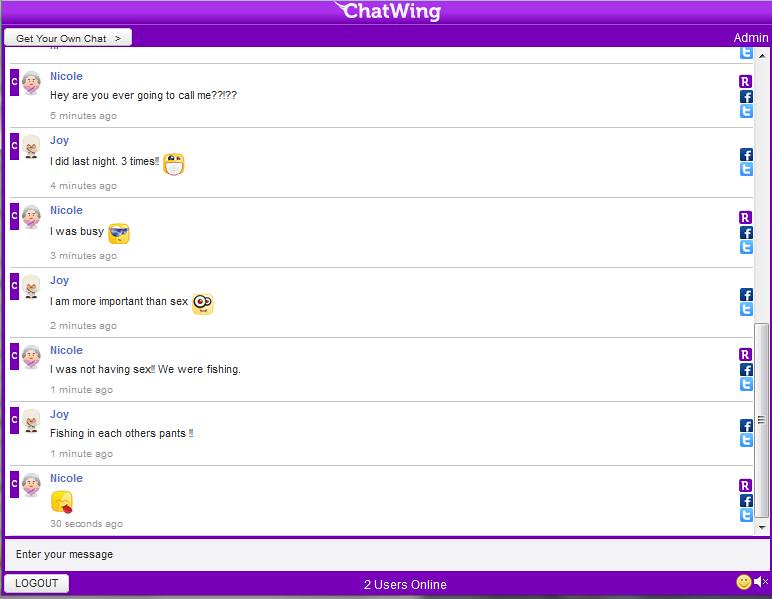Tweet the "We were fishing" message
The height and width of the screenshot is (599, 772).
(746, 384)
